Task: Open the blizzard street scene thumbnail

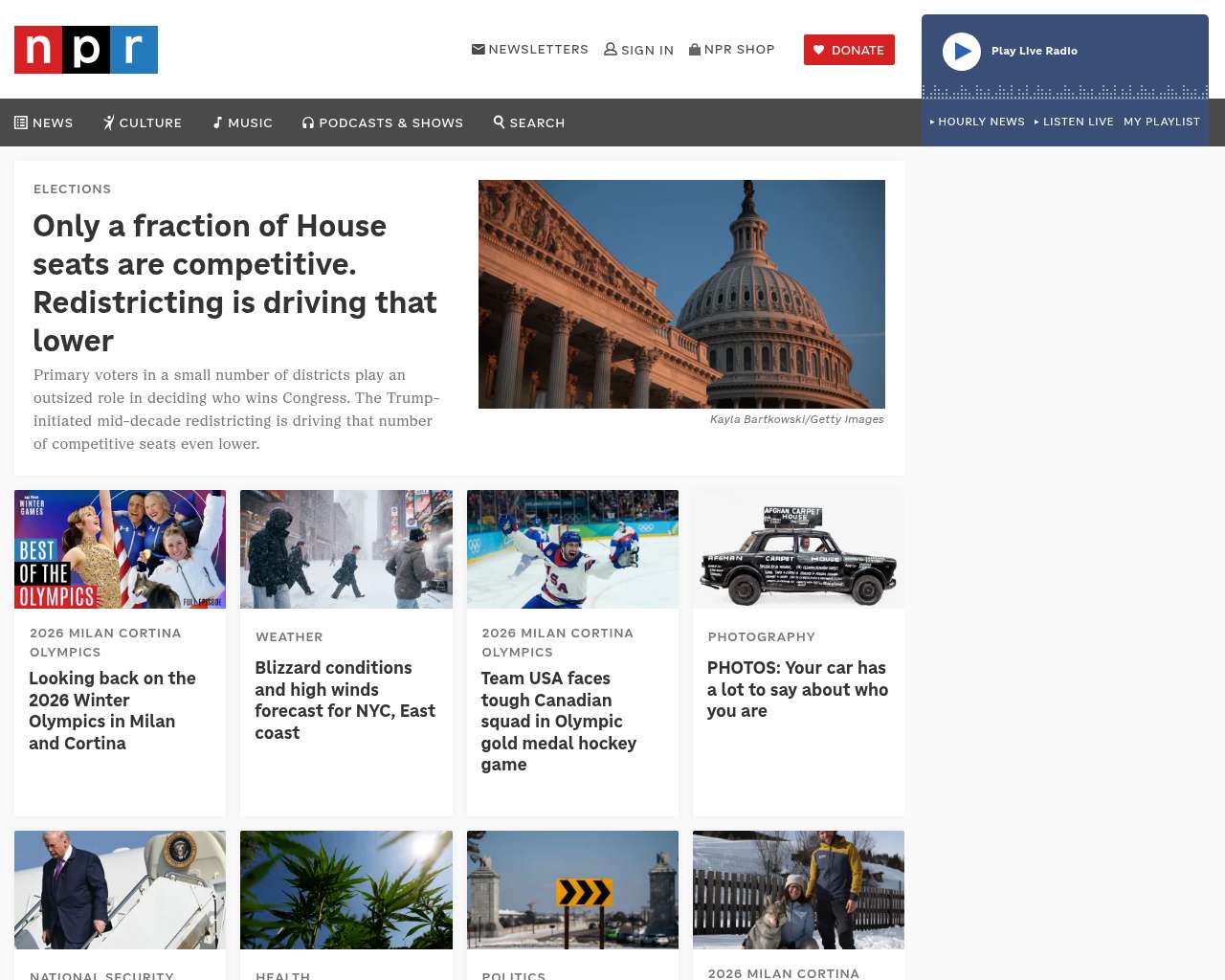Action: coord(346,549)
